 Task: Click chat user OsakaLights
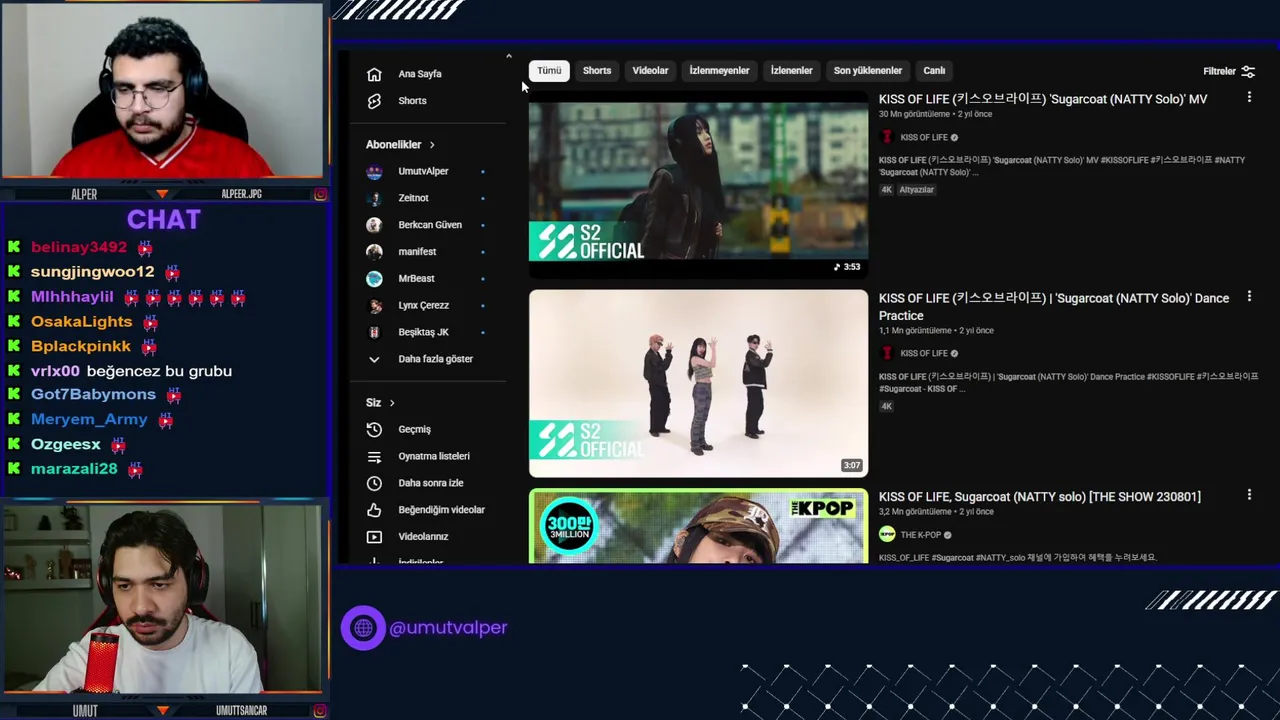pyautogui.click(x=81, y=322)
